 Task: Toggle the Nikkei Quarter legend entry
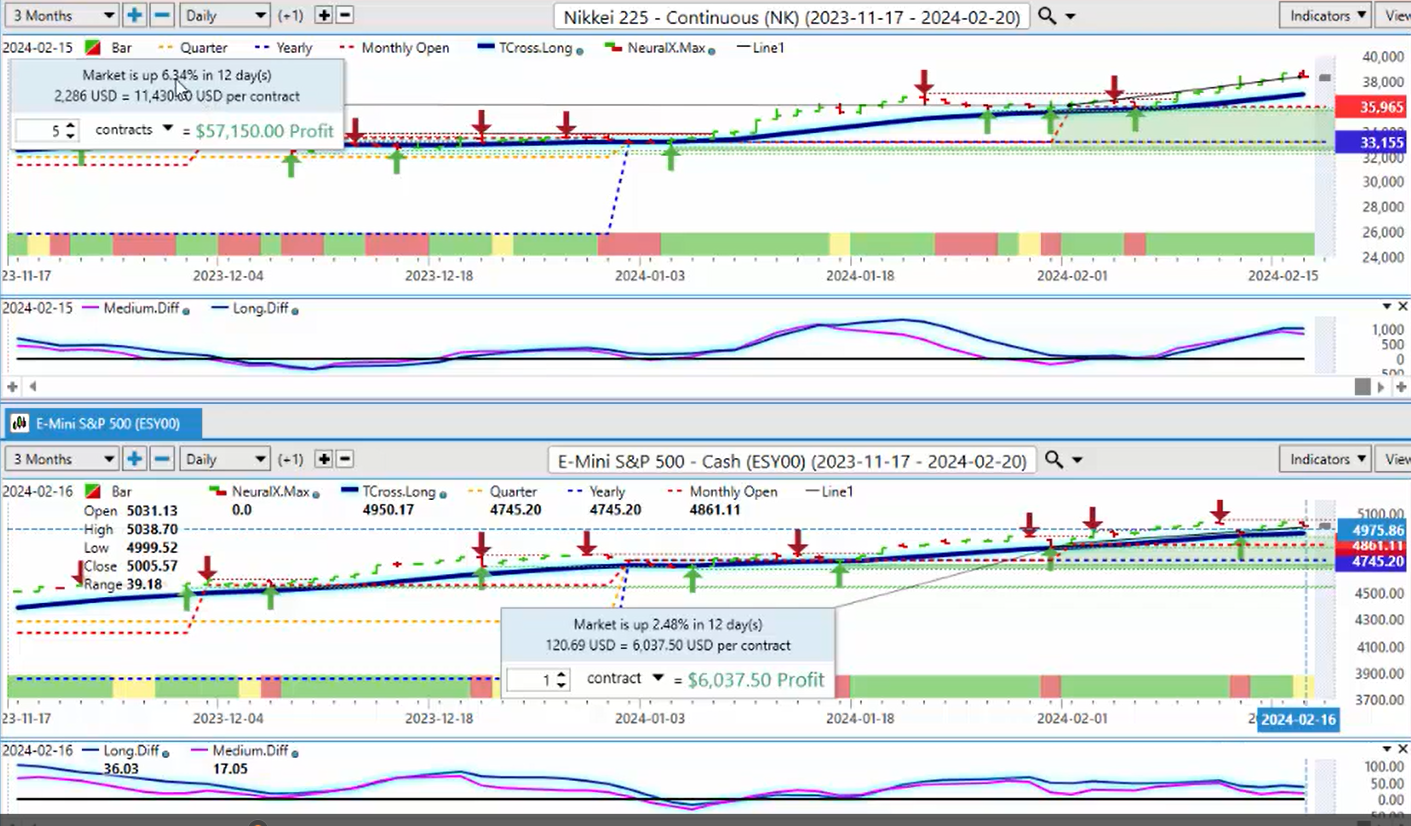tap(193, 48)
